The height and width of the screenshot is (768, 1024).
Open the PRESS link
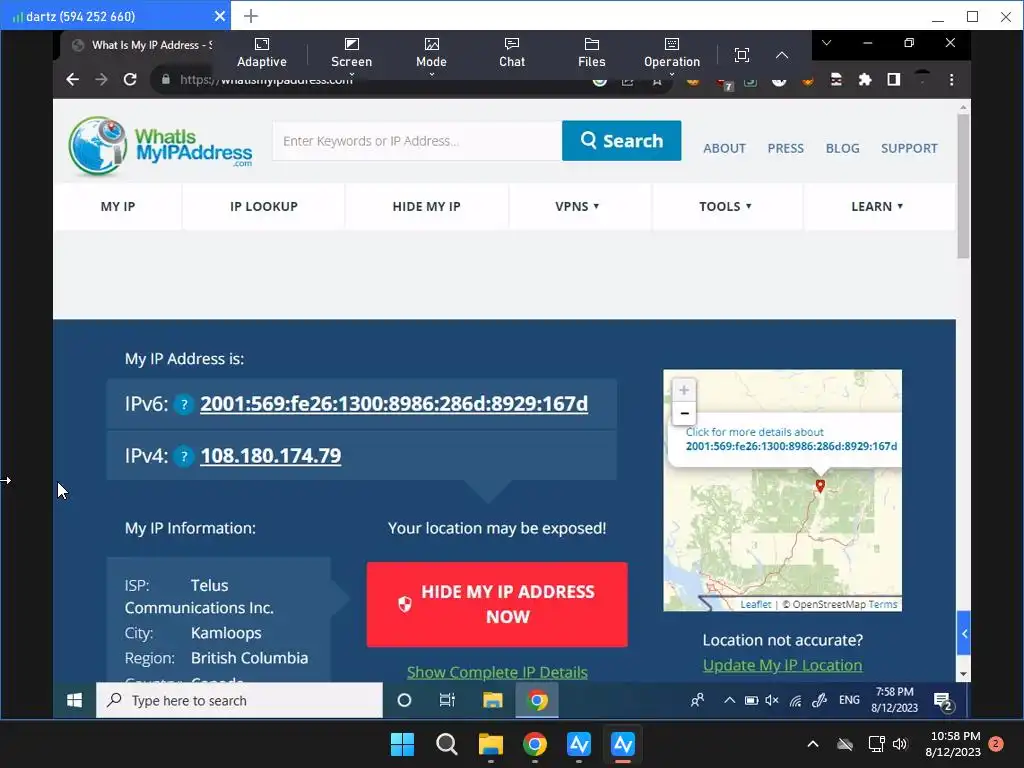(785, 148)
